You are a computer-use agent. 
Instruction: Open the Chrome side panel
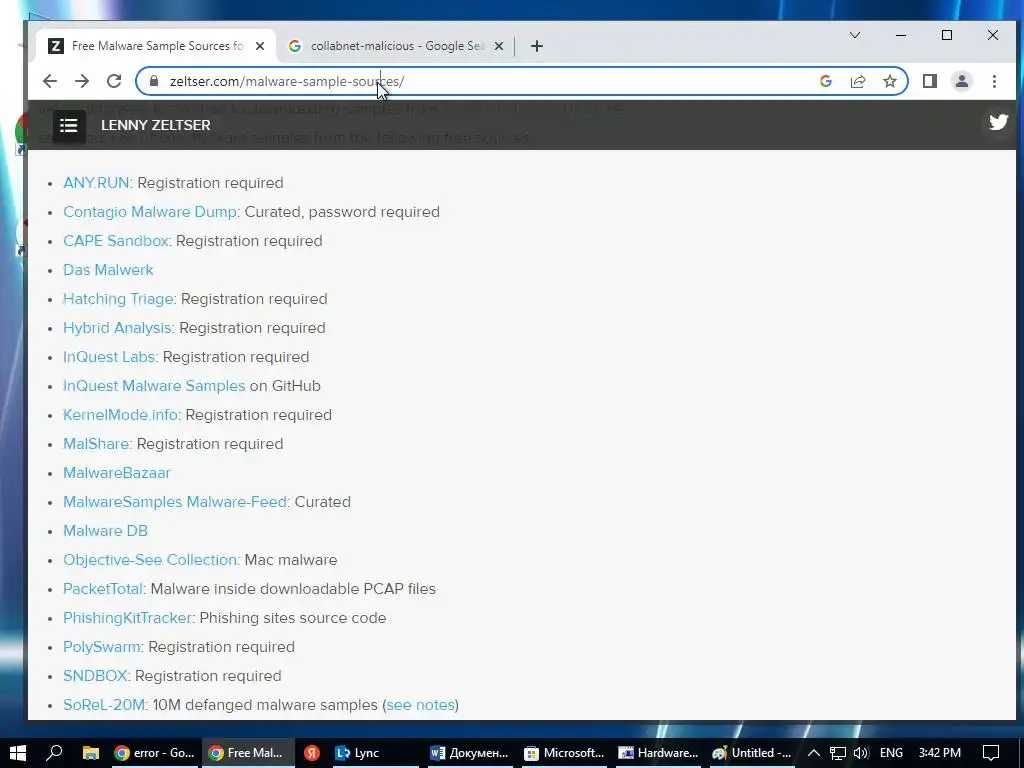click(x=930, y=81)
